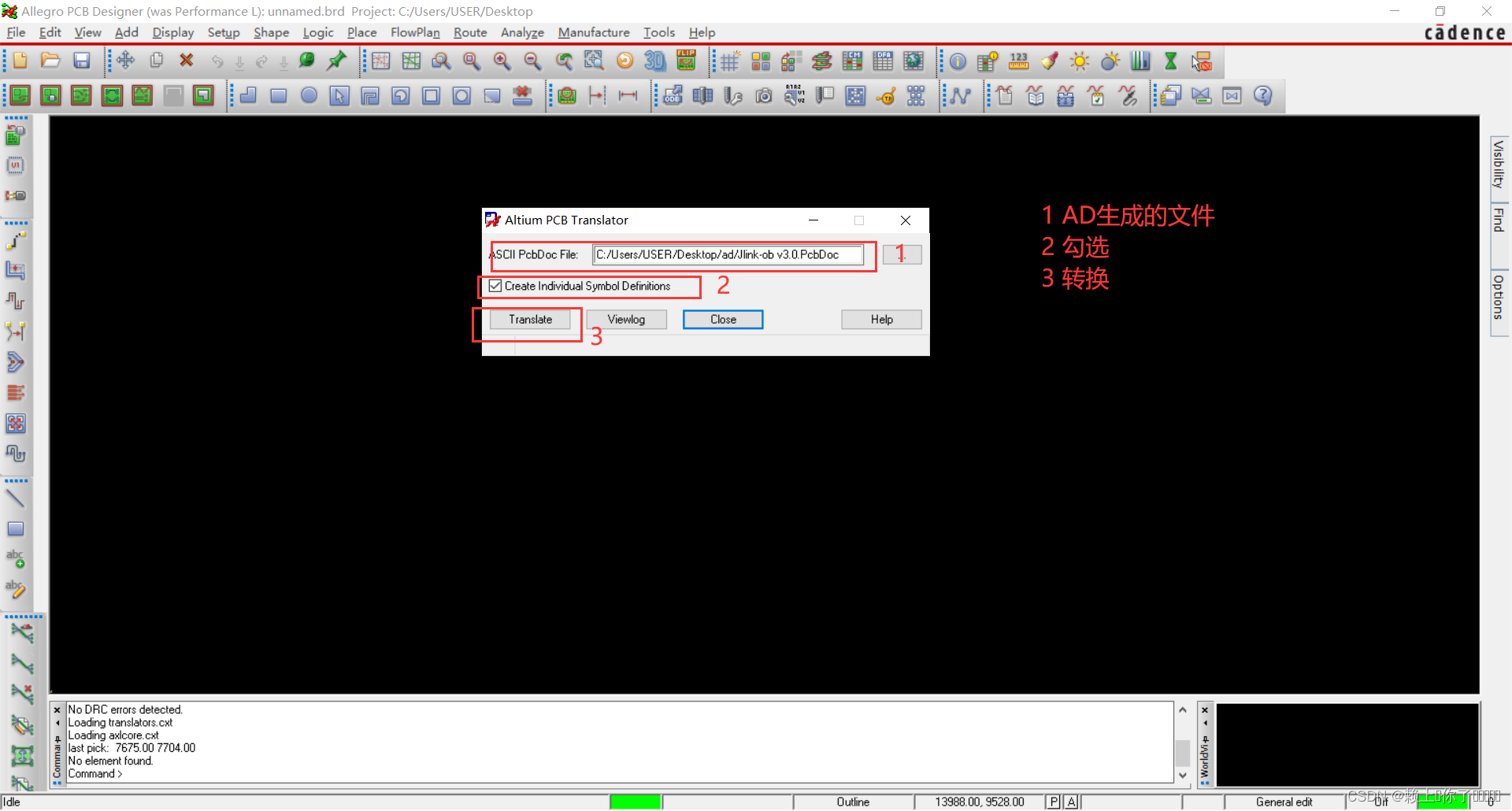Screen dimensions: 1512x811
Task: Open the FlowPlan menu
Action: pyautogui.click(x=415, y=32)
